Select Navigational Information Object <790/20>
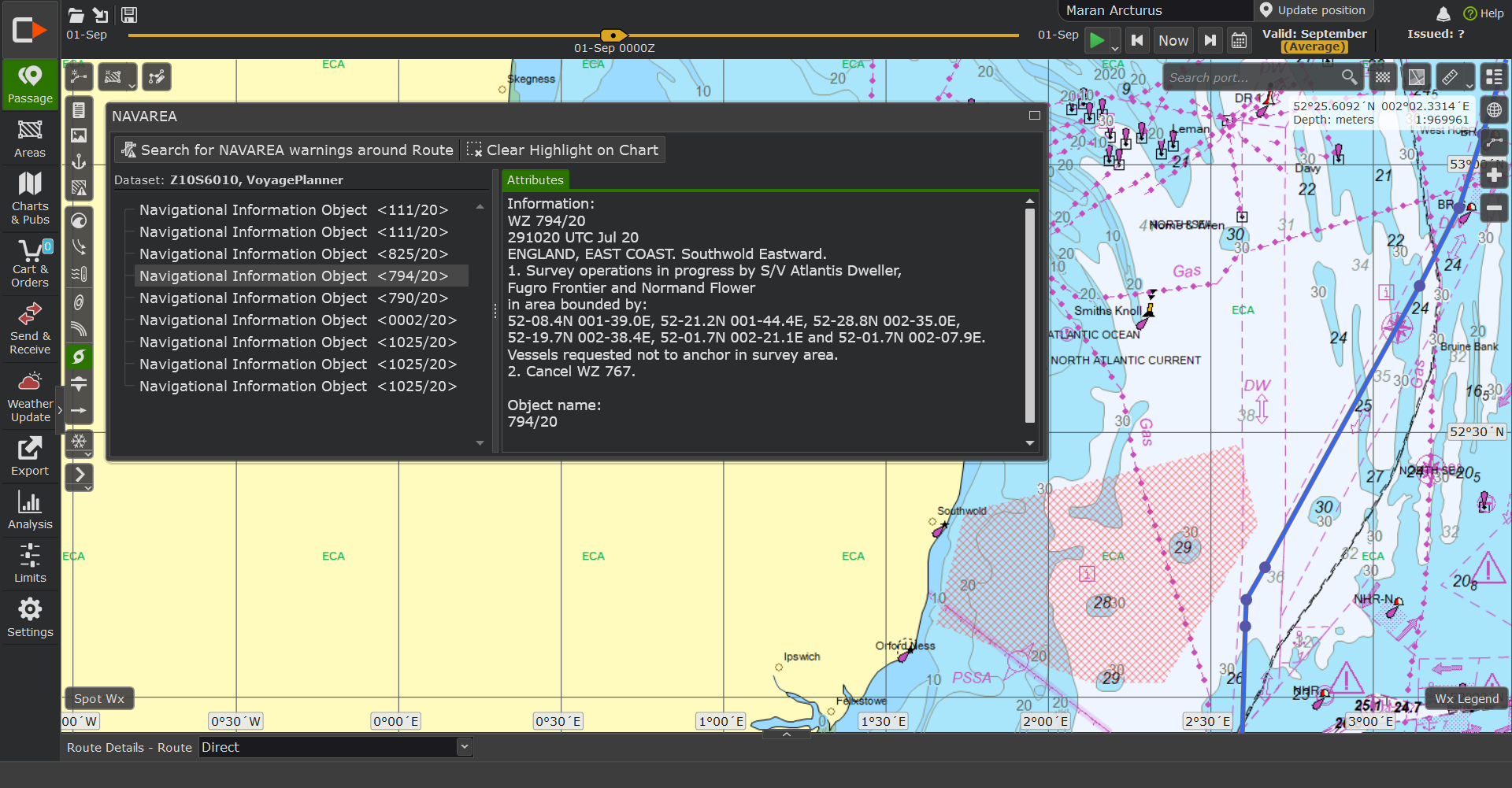Viewport: 1512px width, 788px height. (293, 298)
